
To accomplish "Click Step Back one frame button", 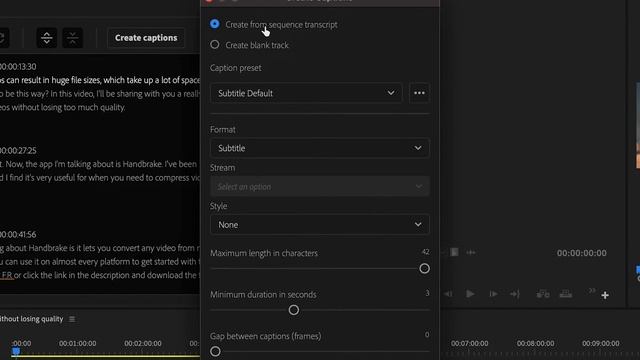I will pos(448,294).
